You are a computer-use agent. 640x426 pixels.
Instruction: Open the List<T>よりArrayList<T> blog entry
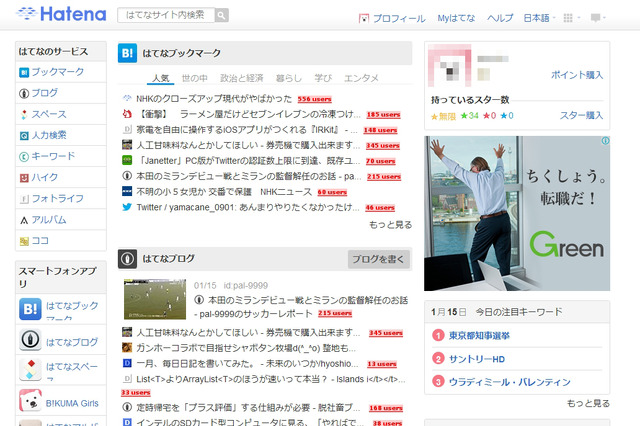[x=271, y=379]
